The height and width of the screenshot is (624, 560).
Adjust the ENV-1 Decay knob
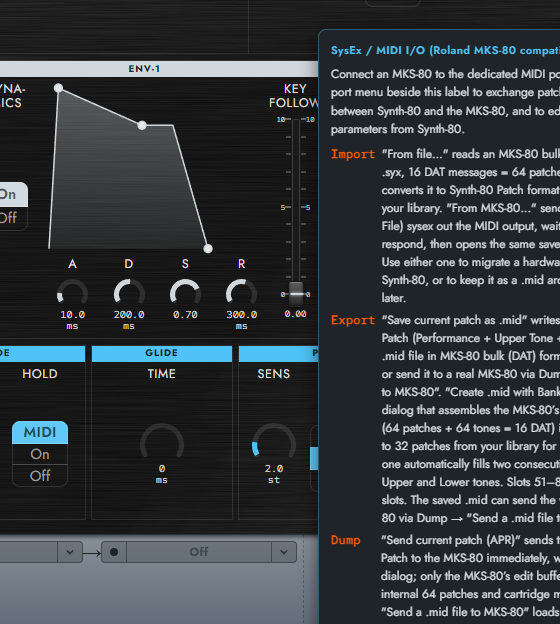129,293
